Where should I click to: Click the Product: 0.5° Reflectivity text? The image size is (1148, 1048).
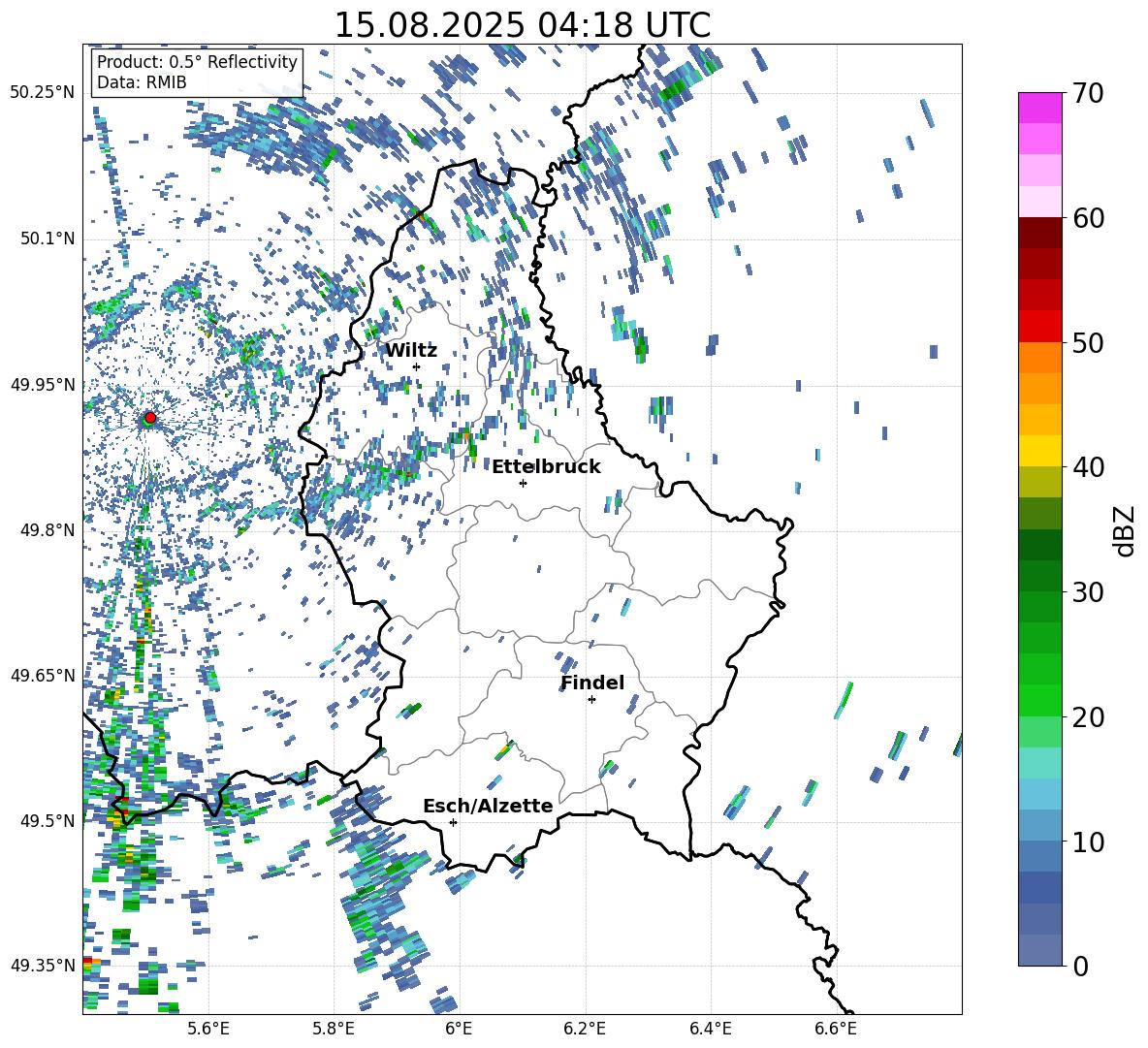197,62
